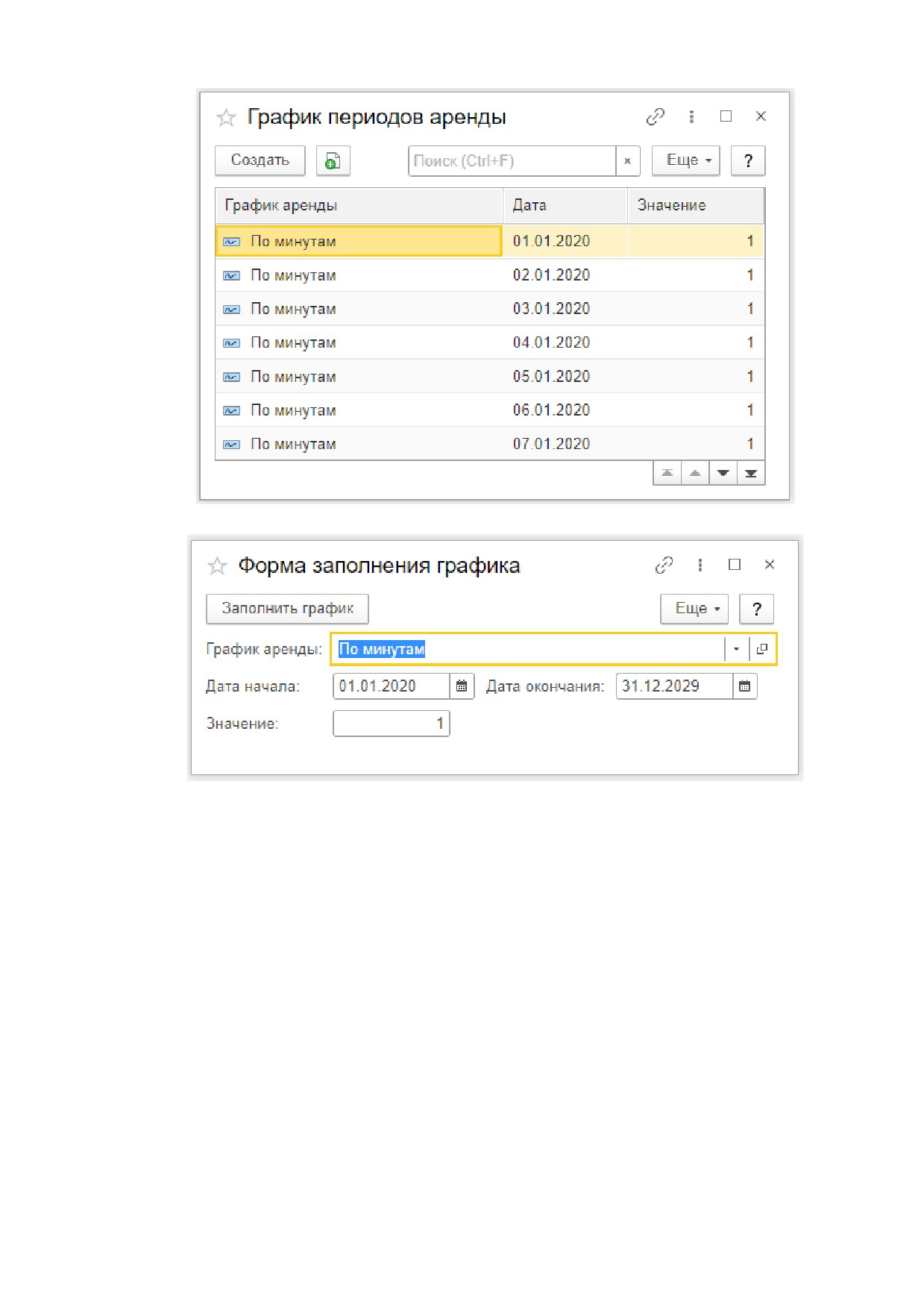Open three-dots menu in График периодов аренды
Viewport: 924px width, 1307px height.
point(691,116)
